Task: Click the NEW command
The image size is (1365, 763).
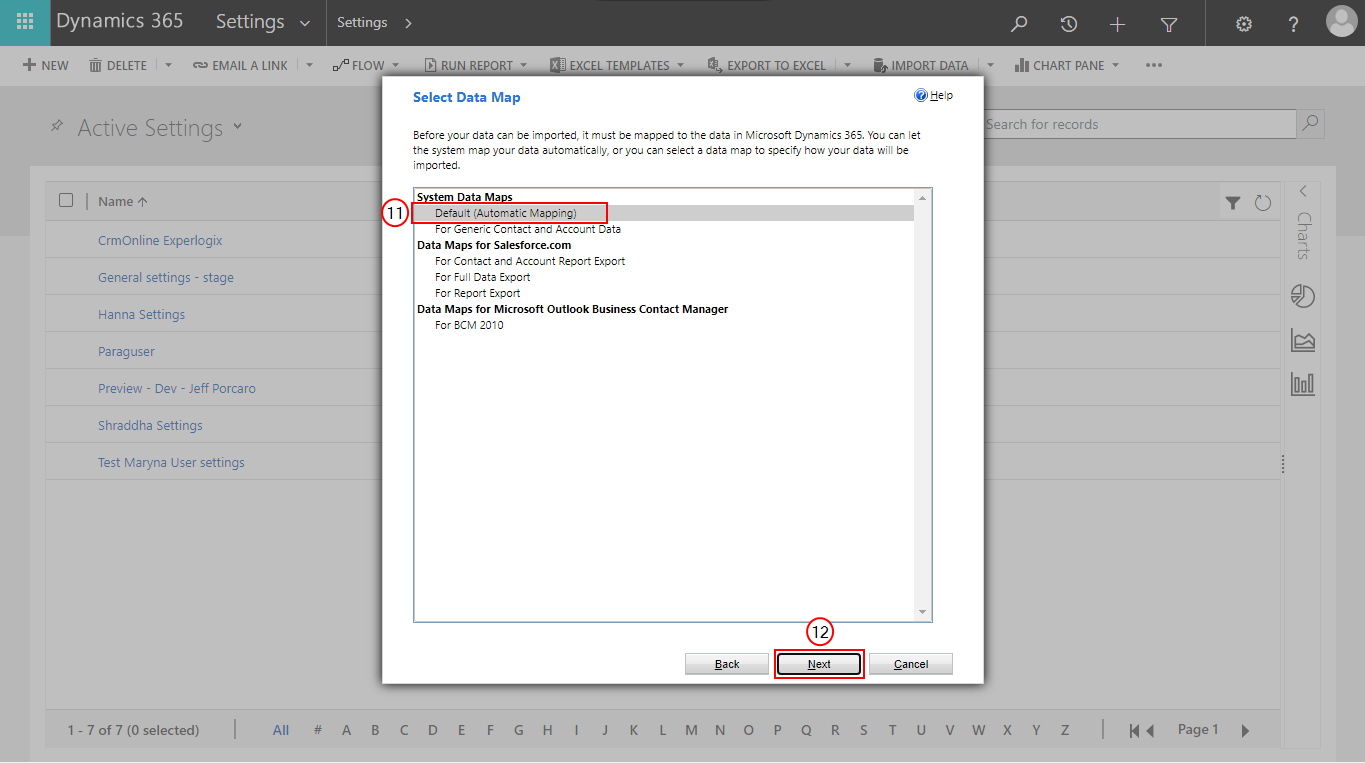Action: tap(46, 66)
